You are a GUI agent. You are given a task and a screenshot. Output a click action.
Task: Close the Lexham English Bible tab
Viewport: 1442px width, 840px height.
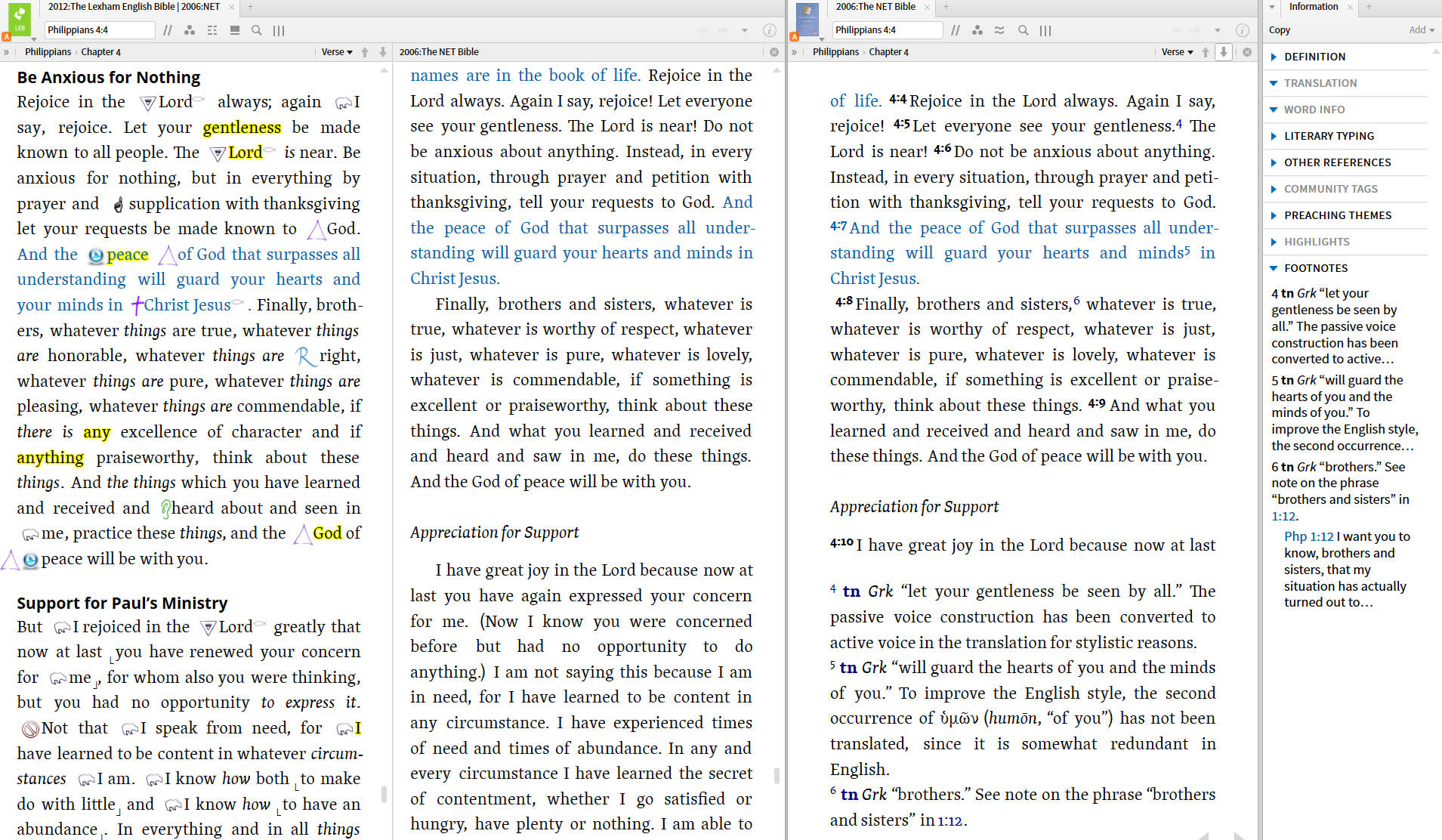[231, 7]
